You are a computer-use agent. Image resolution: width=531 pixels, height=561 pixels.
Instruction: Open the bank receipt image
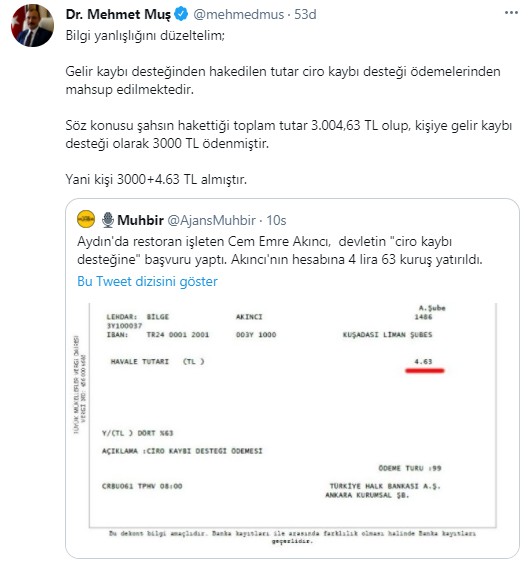pos(292,424)
